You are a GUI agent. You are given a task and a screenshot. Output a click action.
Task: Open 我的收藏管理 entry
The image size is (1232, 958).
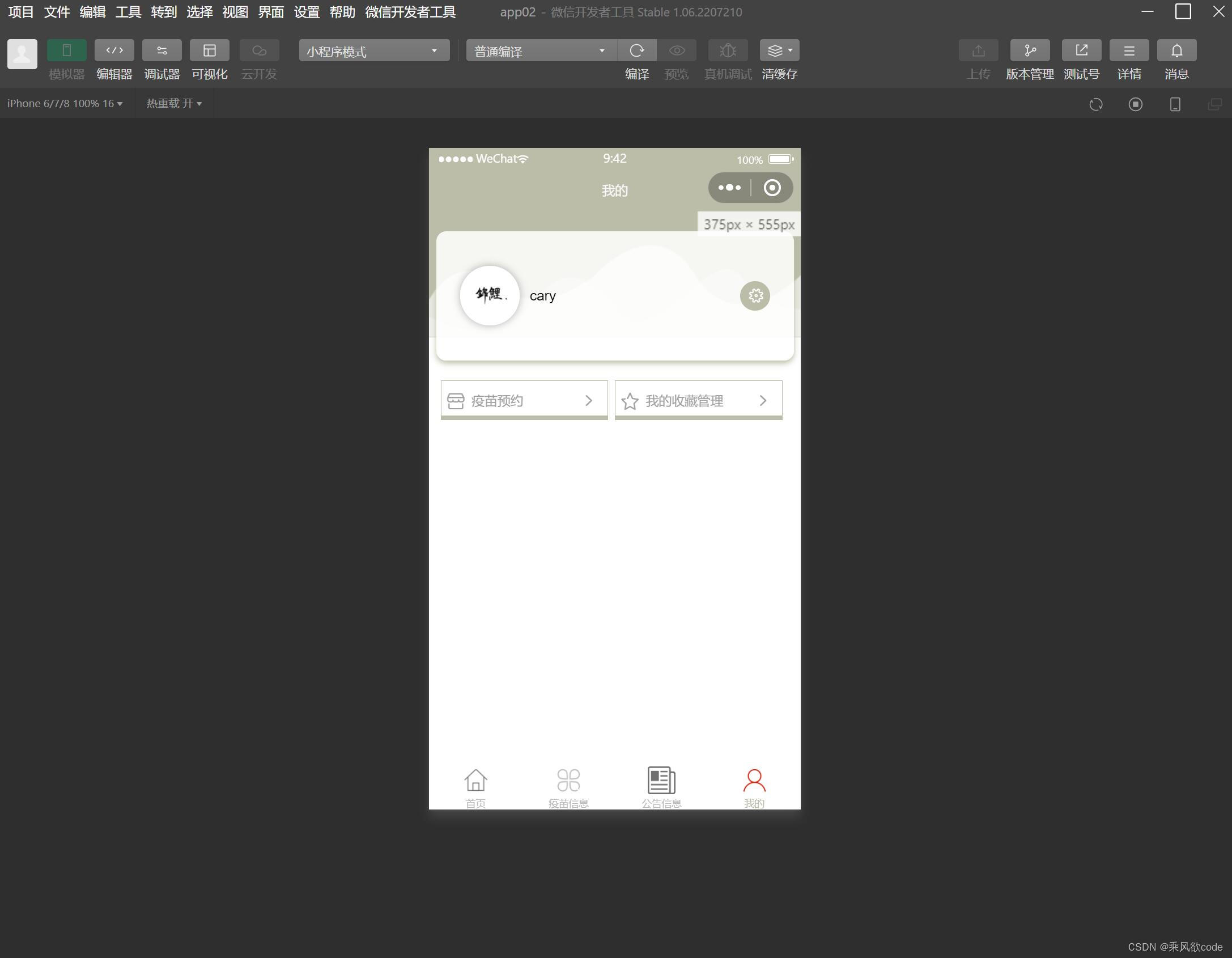(698, 401)
